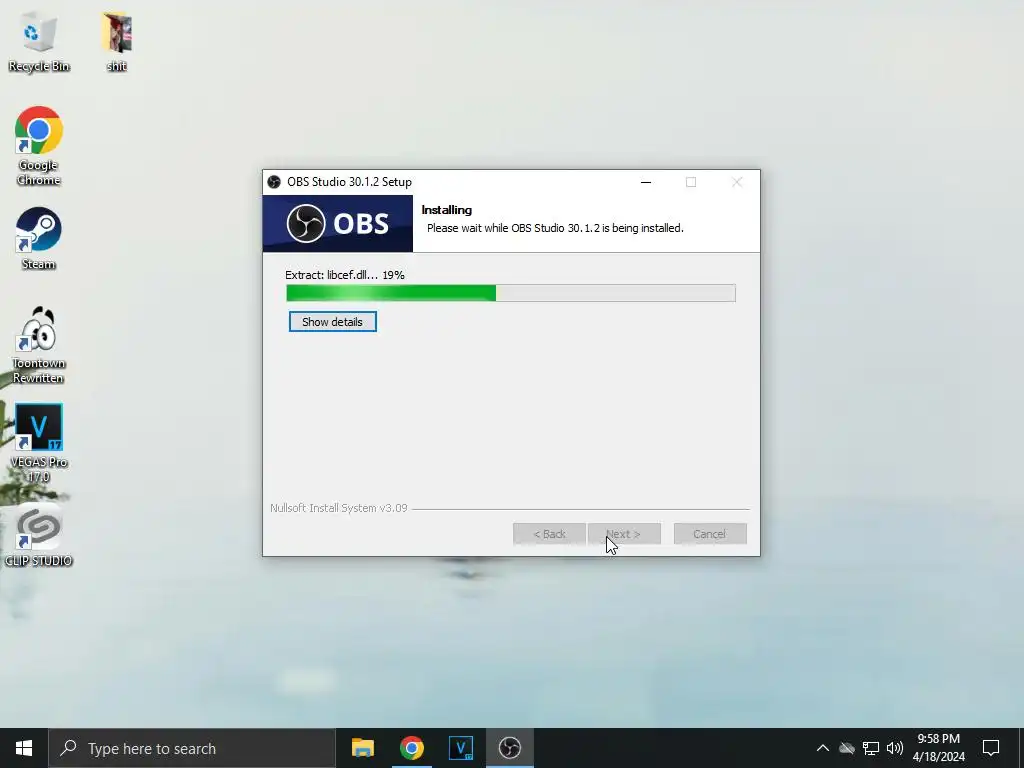Screen dimensions: 1024x768
Task: Open the OneDrive cloud tray icon
Action: pos(847,748)
